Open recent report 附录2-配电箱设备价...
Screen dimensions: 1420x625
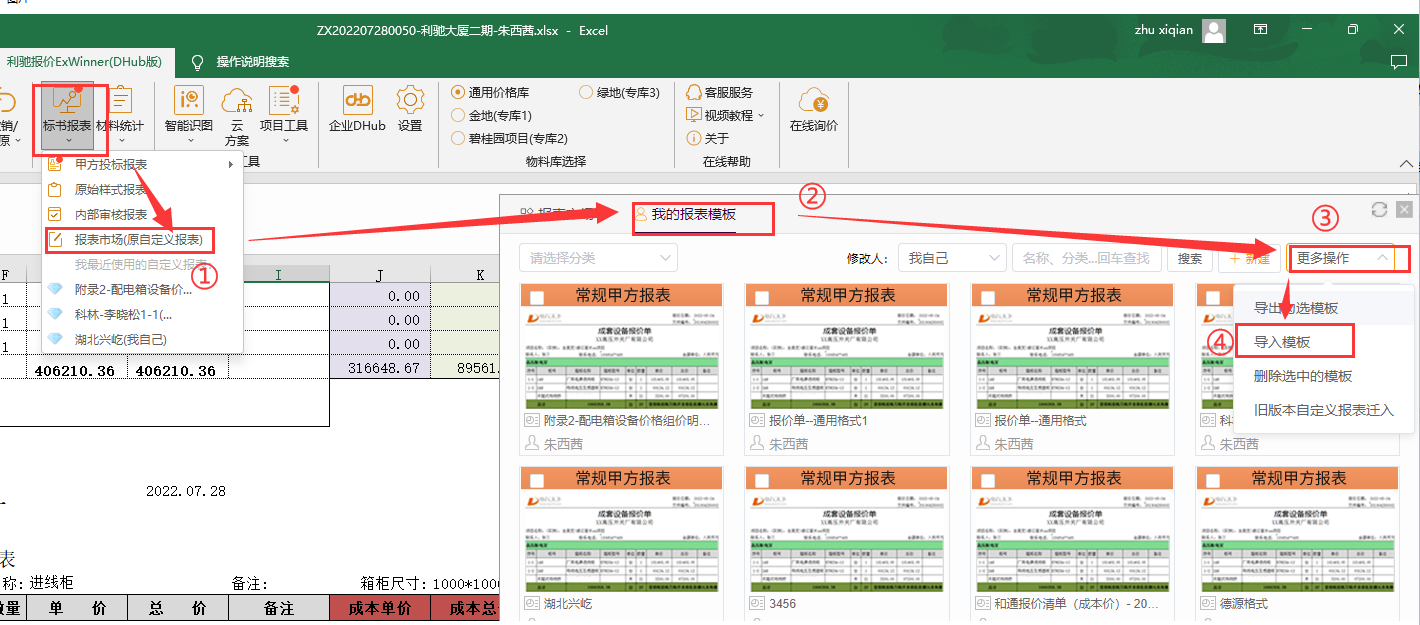(x=133, y=289)
